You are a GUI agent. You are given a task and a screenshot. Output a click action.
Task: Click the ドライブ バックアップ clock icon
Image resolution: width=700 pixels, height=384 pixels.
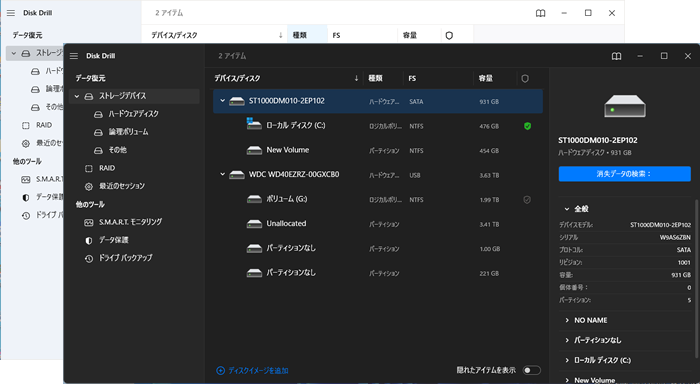(89, 259)
